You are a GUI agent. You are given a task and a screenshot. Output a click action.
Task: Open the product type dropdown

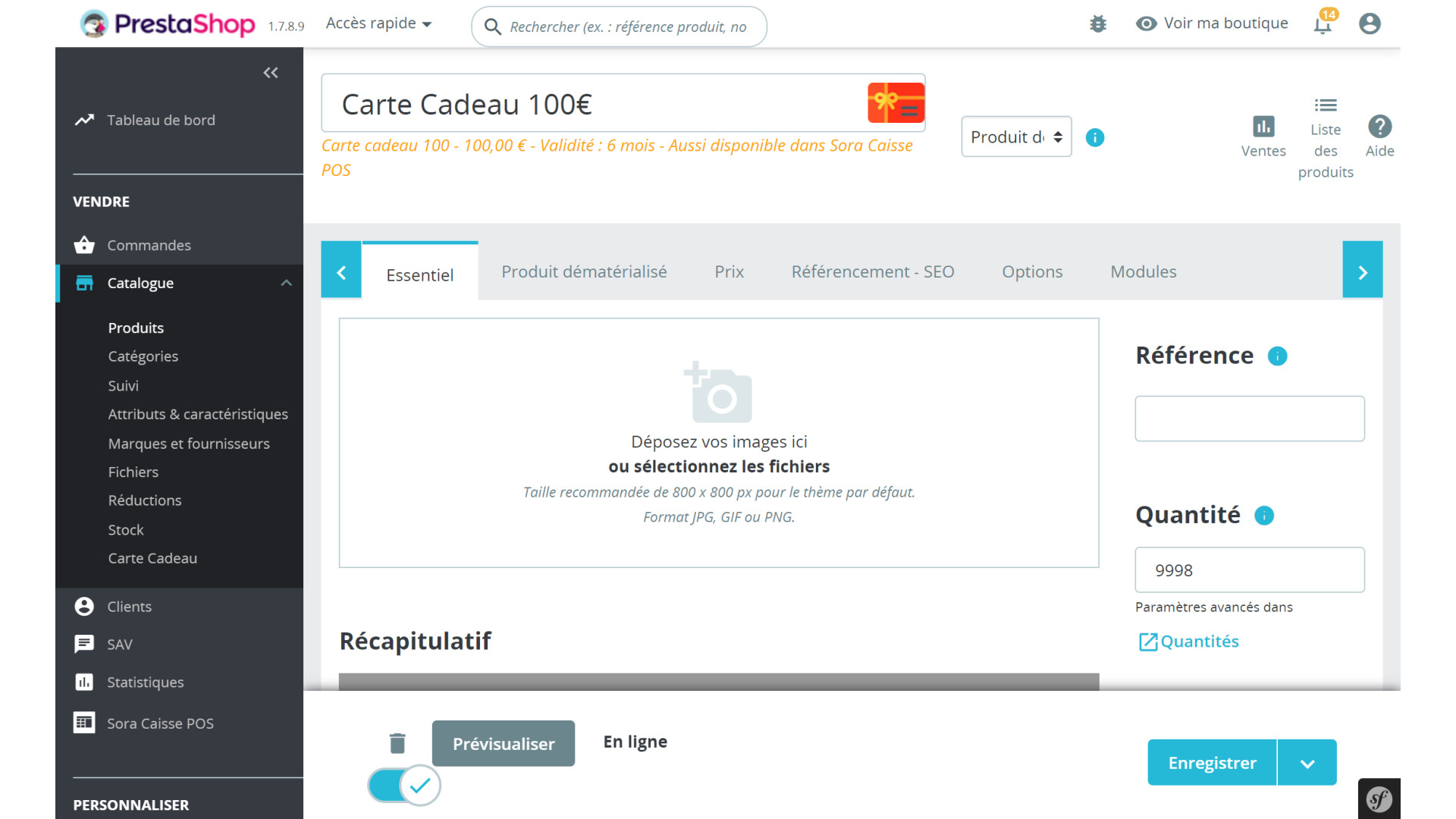pos(1016,137)
